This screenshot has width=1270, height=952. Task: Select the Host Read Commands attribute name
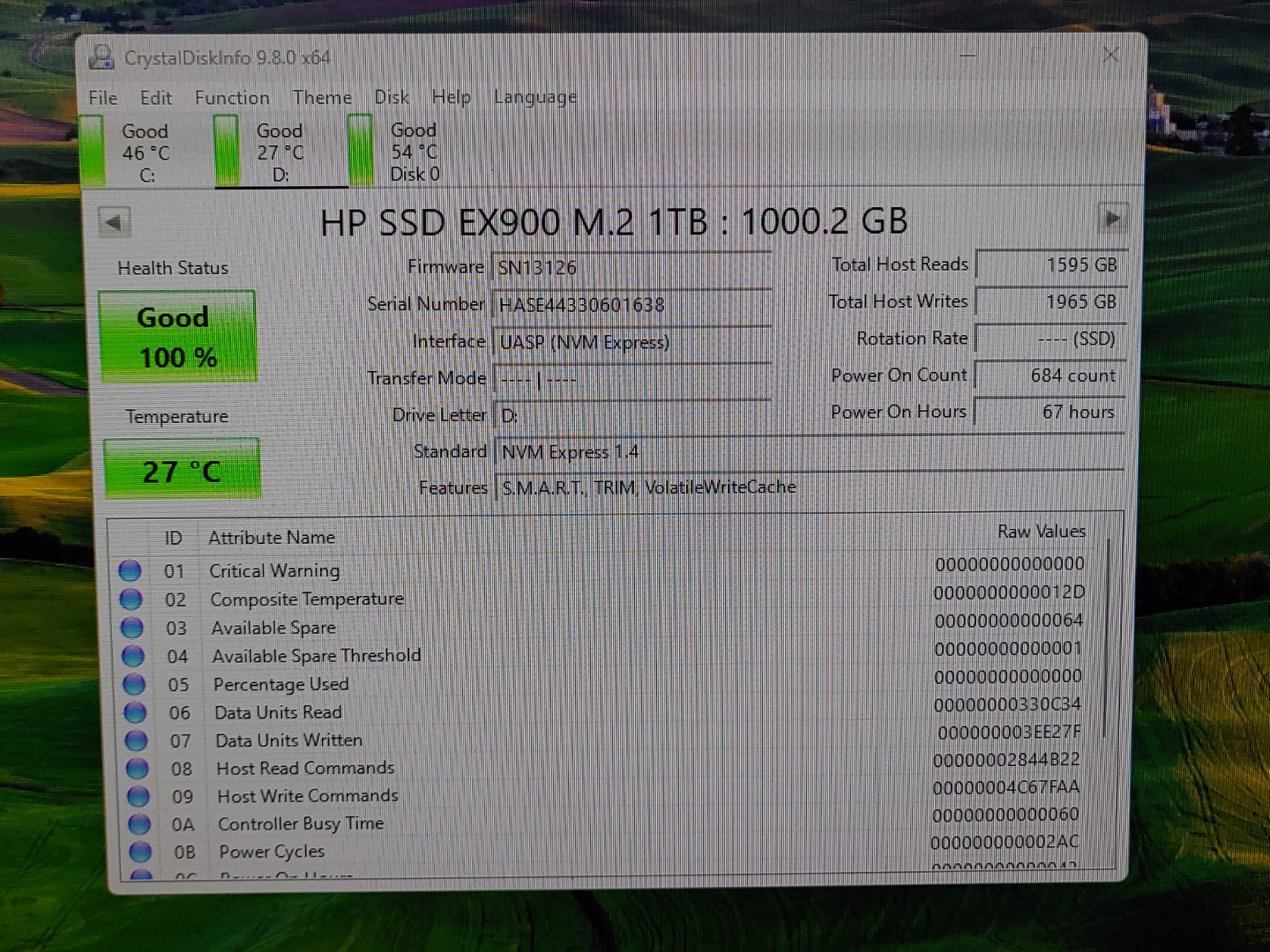point(305,768)
